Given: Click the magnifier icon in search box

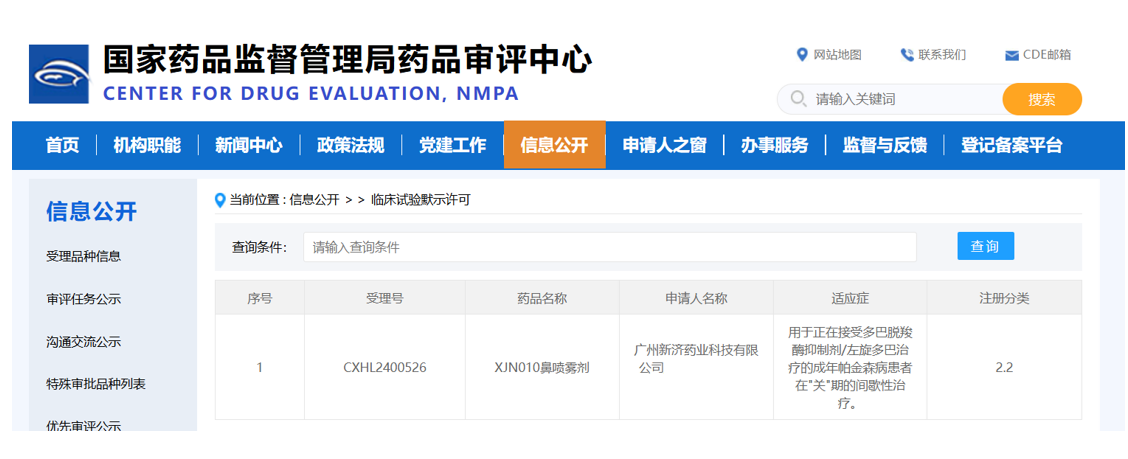Looking at the screenshot, I should tap(799, 99).
